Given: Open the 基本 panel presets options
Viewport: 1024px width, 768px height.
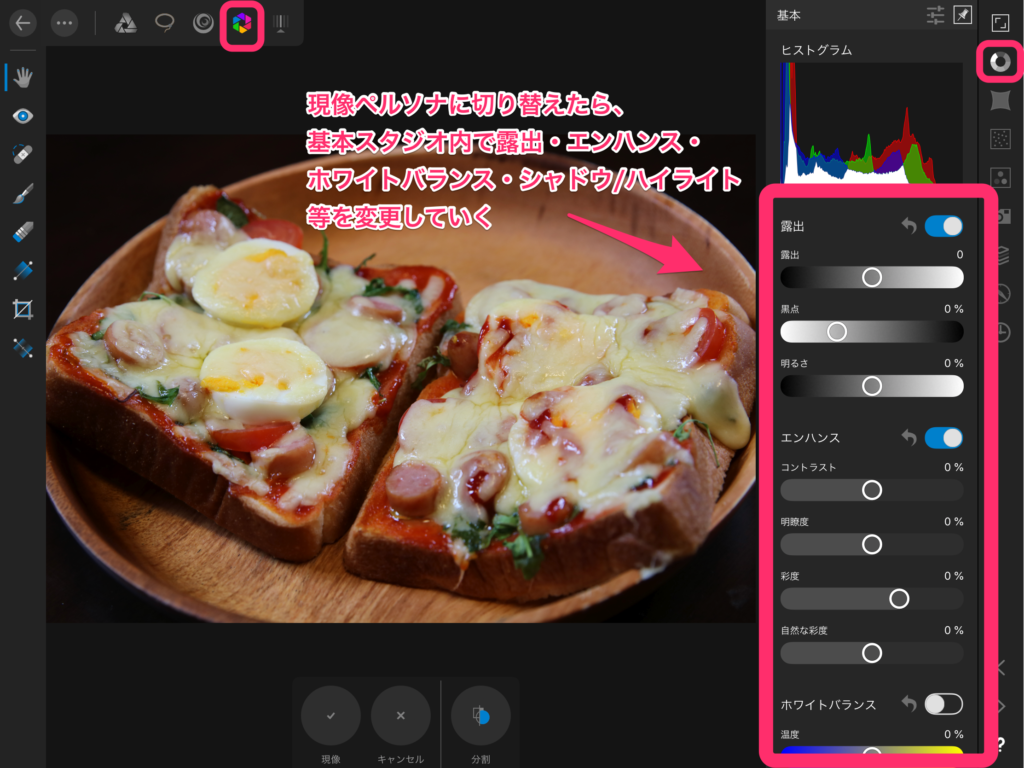Looking at the screenshot, I should point(935,15).
